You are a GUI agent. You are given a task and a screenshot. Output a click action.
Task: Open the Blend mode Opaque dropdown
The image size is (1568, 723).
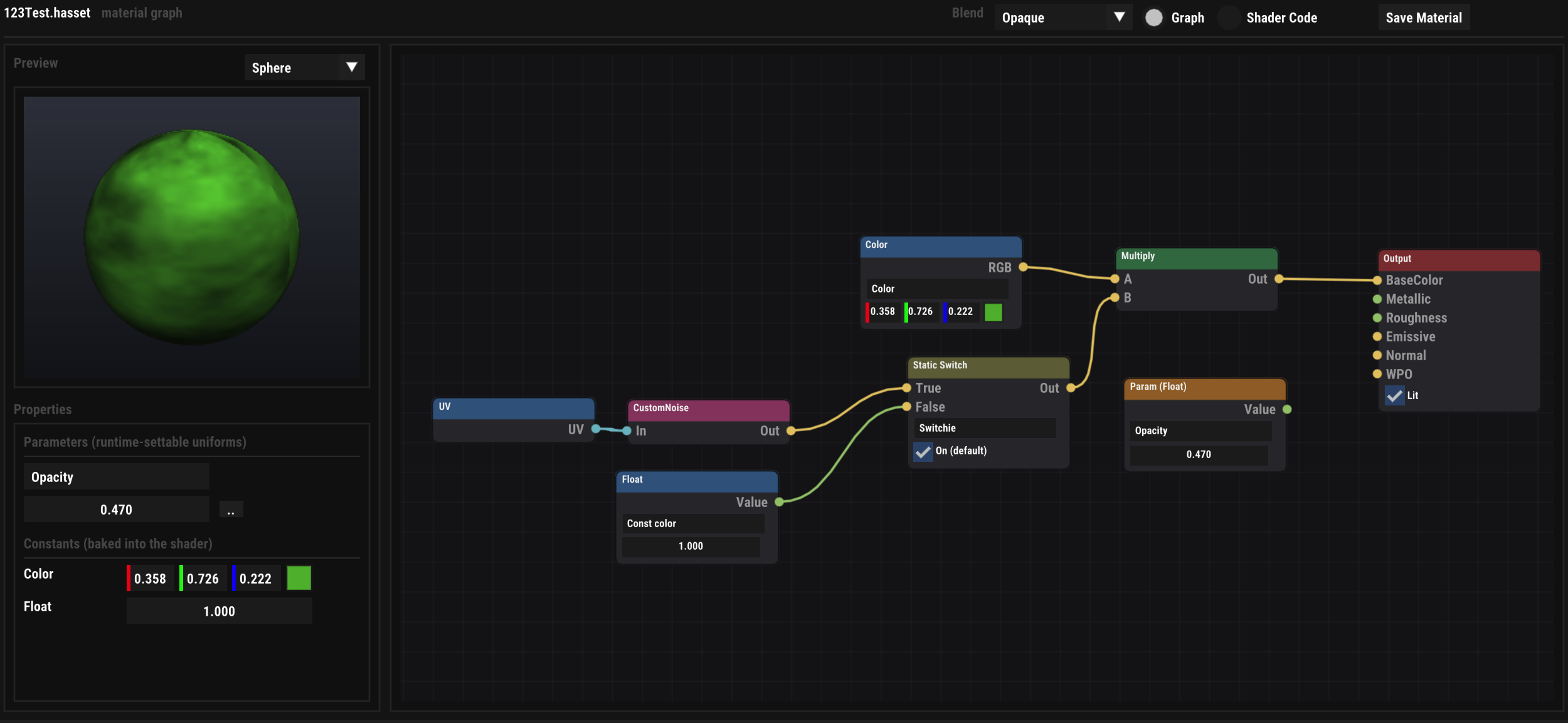click(x=1063, y=18)
